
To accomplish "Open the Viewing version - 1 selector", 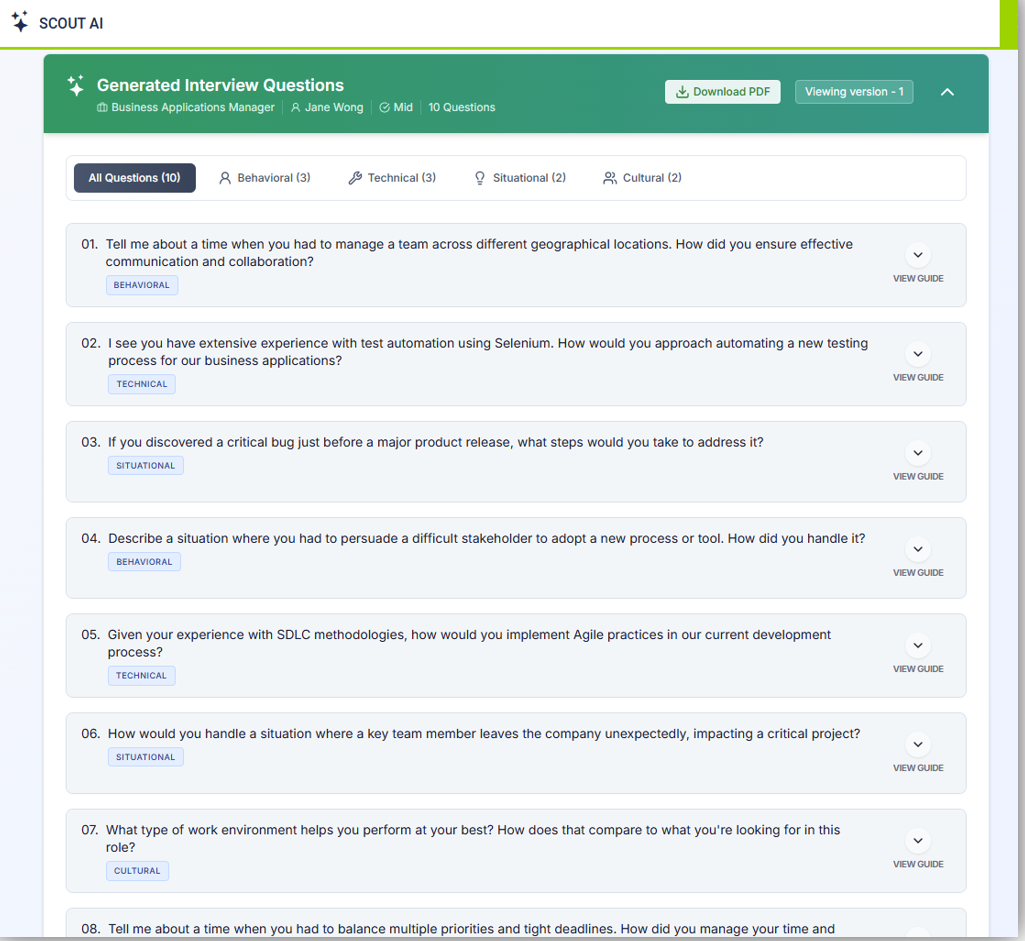I will 854,92.
